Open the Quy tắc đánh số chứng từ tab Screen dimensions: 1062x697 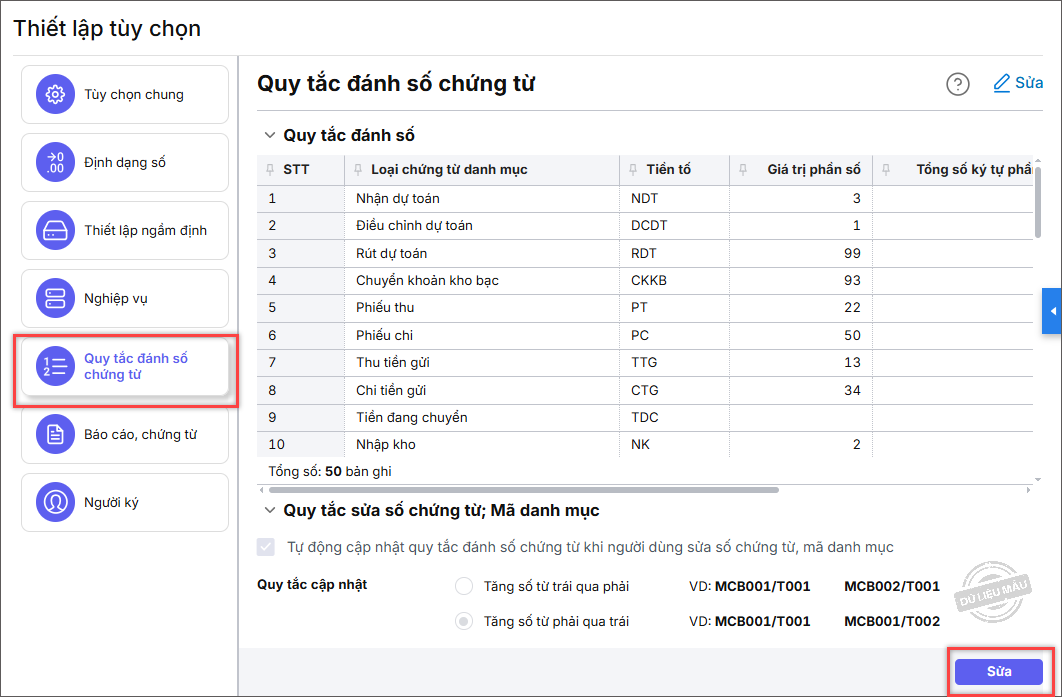click(126, 366)
